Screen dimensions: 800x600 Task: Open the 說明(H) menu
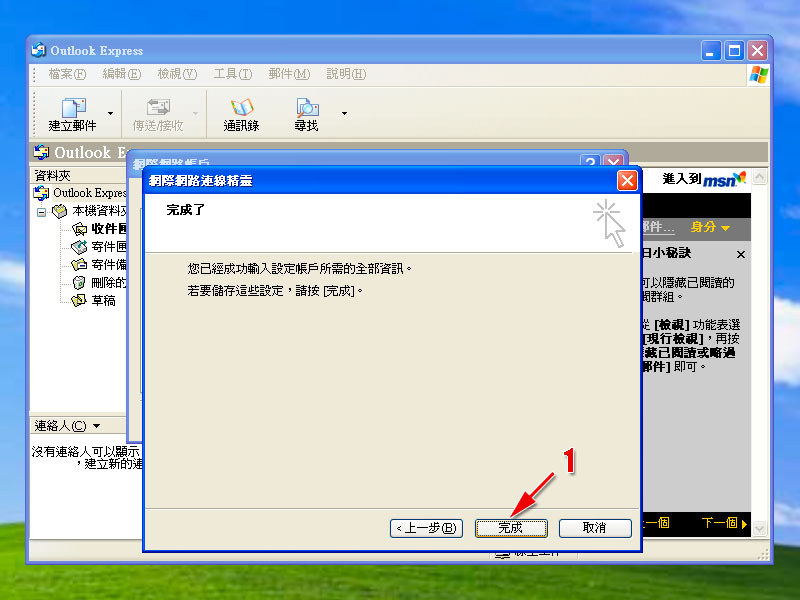pyautogui.click(x=346, y=74)
